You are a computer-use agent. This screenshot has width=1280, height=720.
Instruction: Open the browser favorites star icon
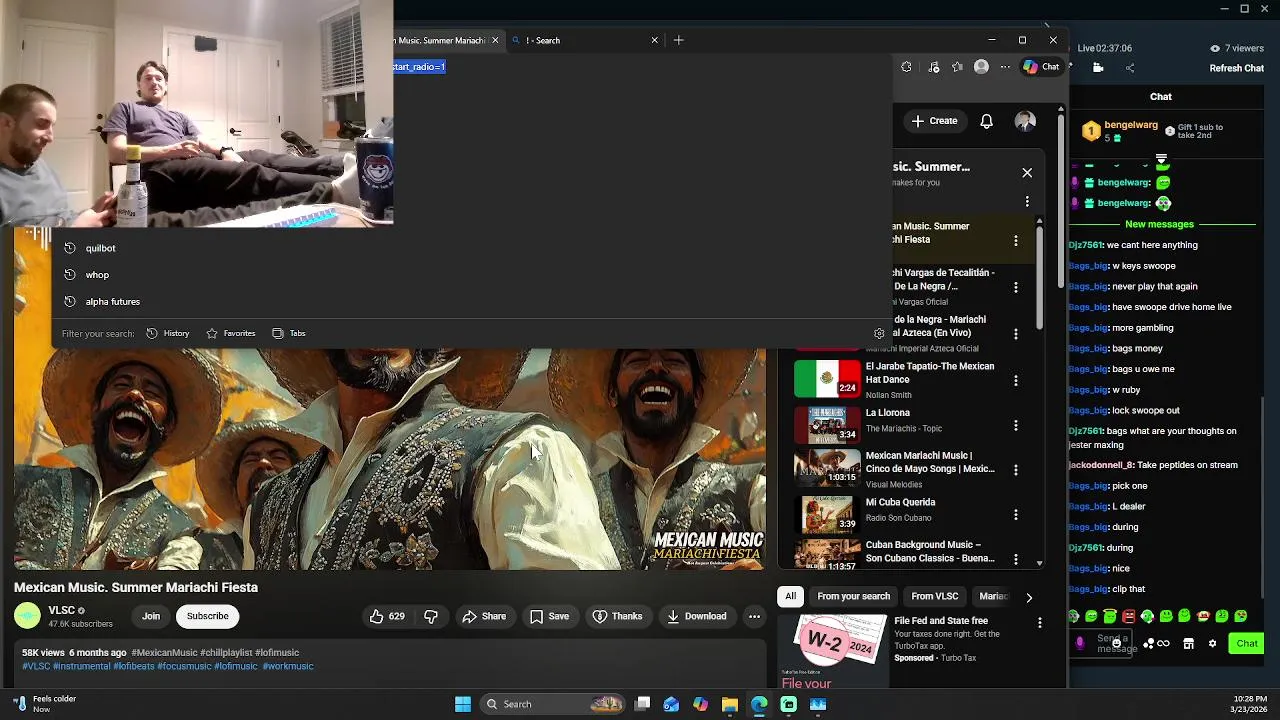pyautogui.click(x=957, y=67)
